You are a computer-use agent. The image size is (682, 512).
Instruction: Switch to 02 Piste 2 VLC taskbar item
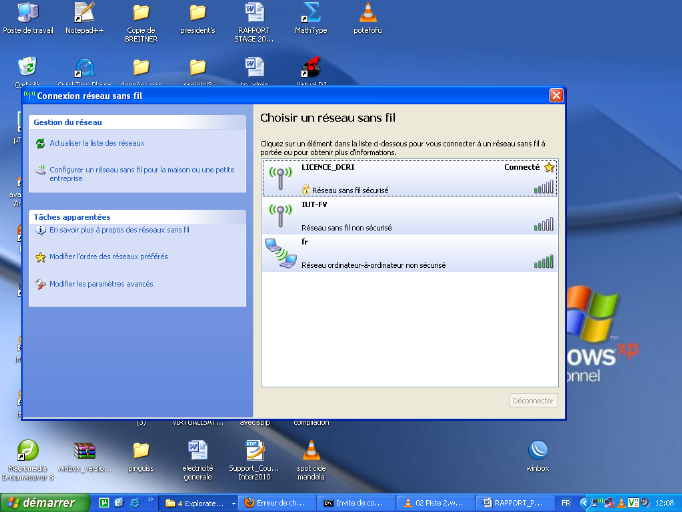coord(434,502)
